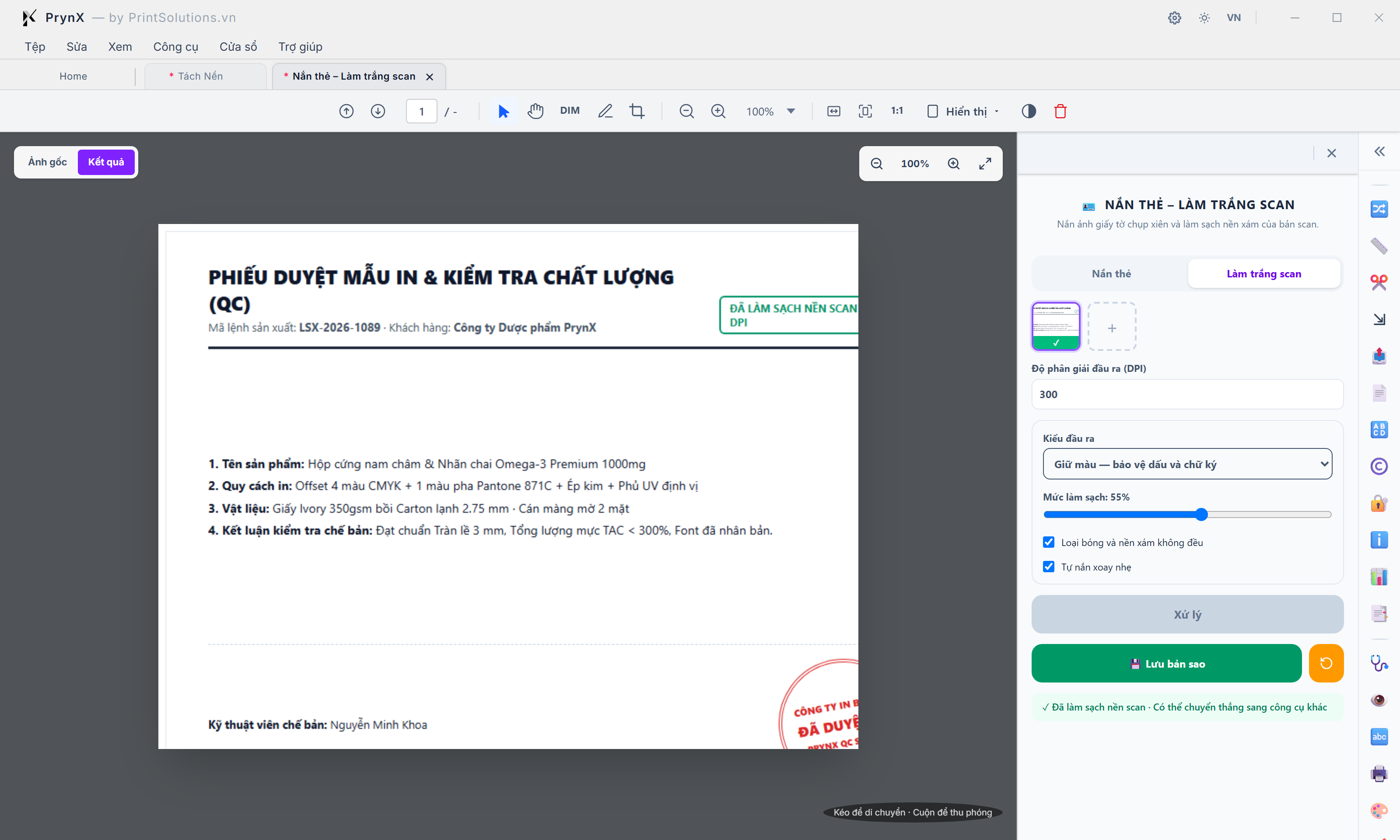Switch language via VN button
Viewport: 1400px width, 840px height.
pyautogui.click(x=1234, y=17)
